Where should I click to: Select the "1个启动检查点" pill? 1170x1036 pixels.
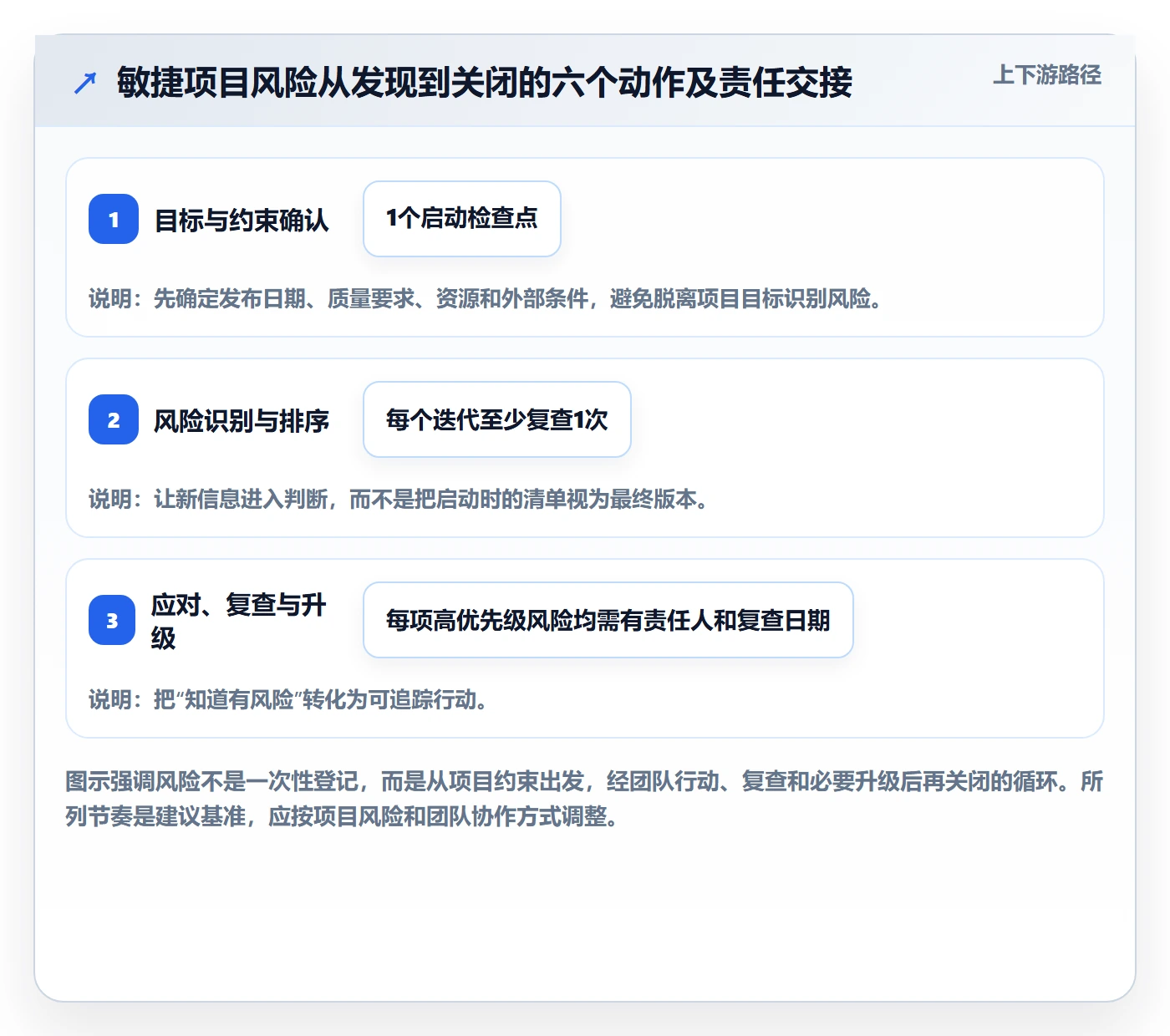tap(462, 219)
